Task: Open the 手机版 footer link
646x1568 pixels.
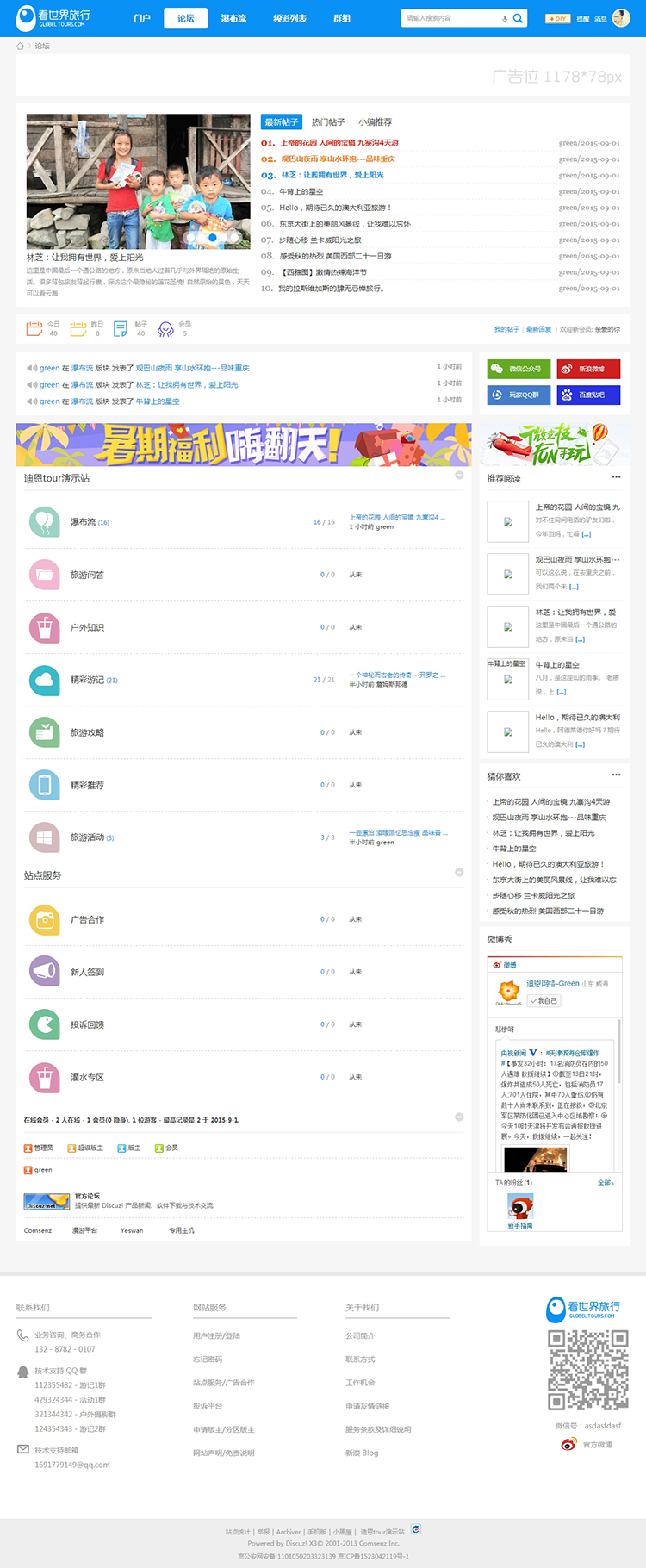Action: (x=317, y=1531)
